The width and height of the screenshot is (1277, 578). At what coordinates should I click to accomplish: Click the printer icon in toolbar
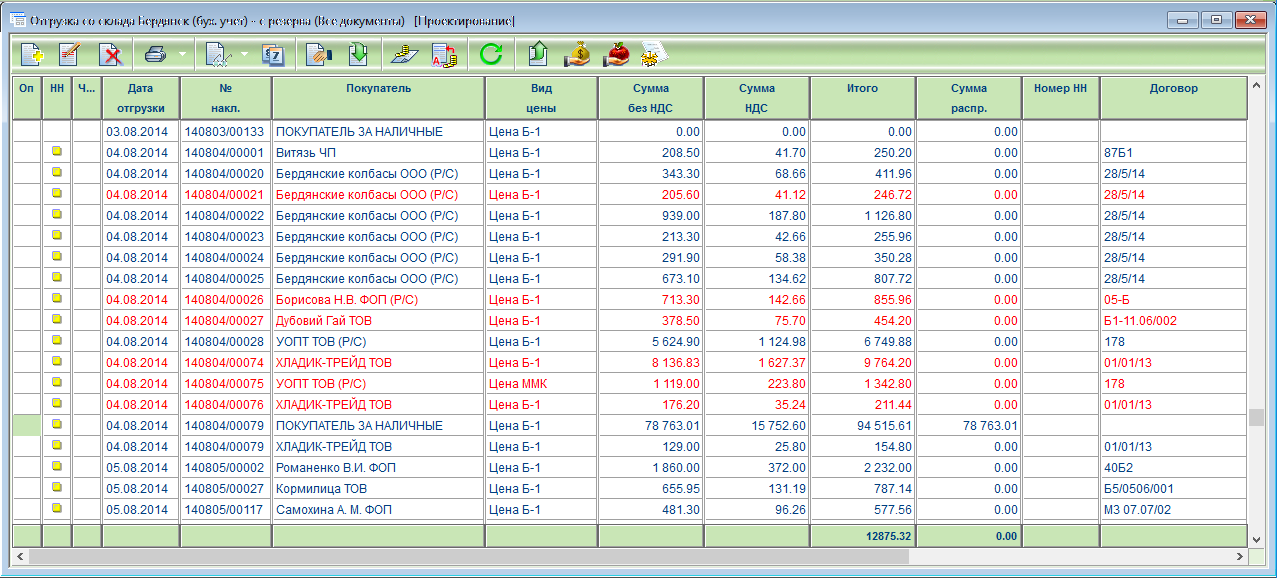tap(155, 54)
